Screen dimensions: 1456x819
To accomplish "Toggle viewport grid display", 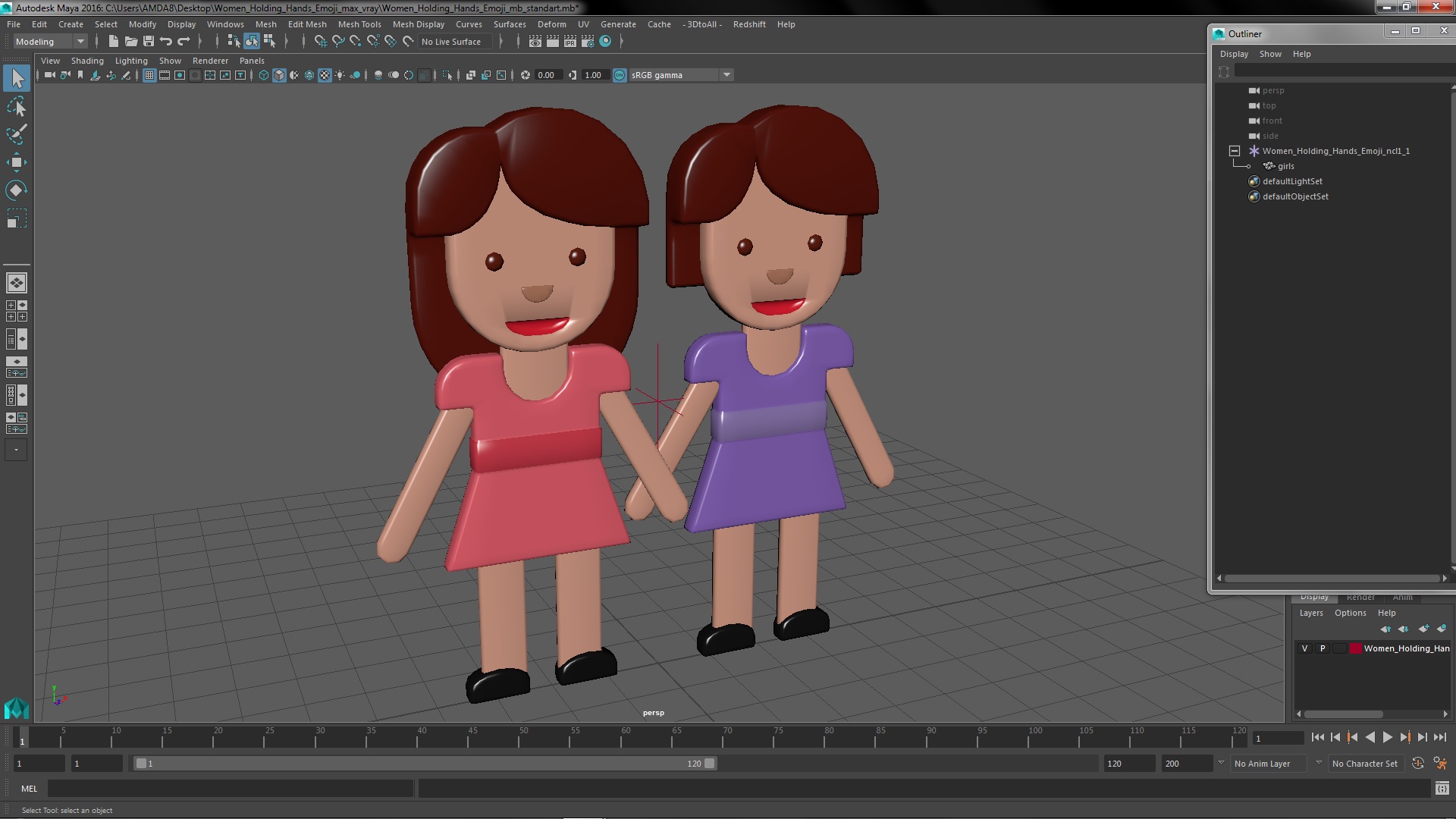I will tap(149, 75).
